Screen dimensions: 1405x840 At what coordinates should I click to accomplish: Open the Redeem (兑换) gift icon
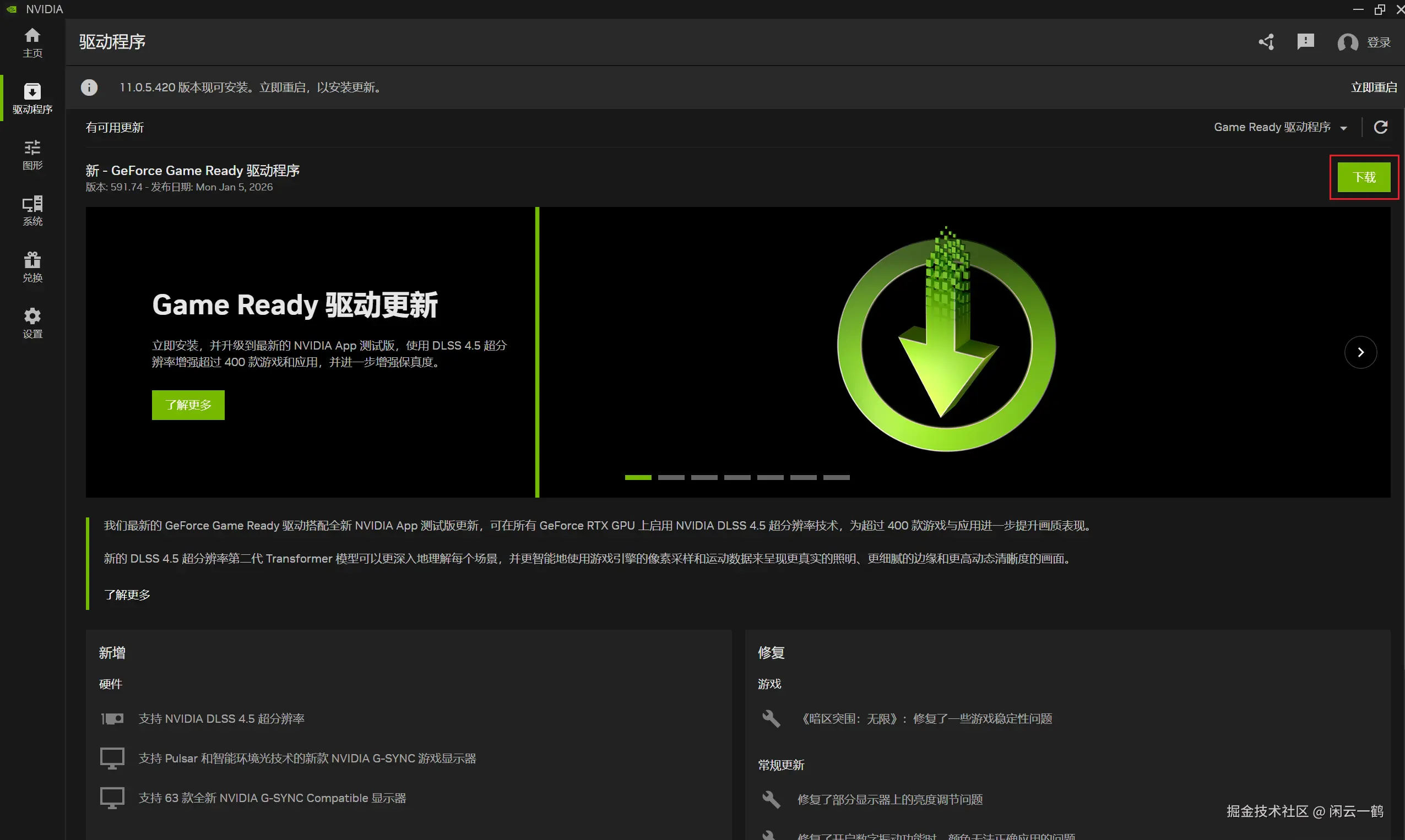pos(32,266)
